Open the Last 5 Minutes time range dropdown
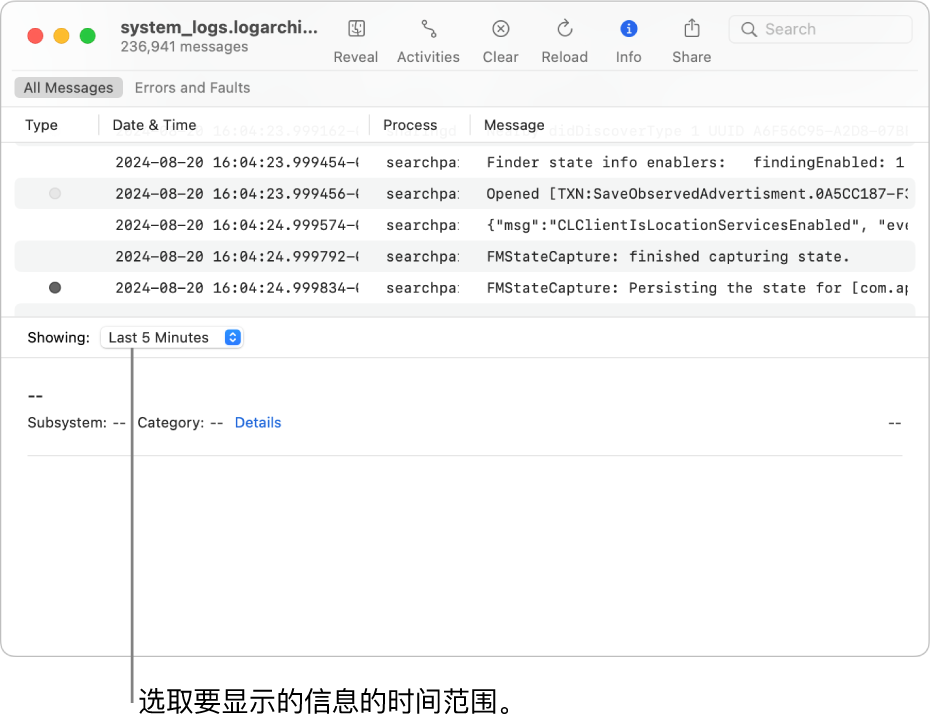931x721 pixels. [172, 338]
